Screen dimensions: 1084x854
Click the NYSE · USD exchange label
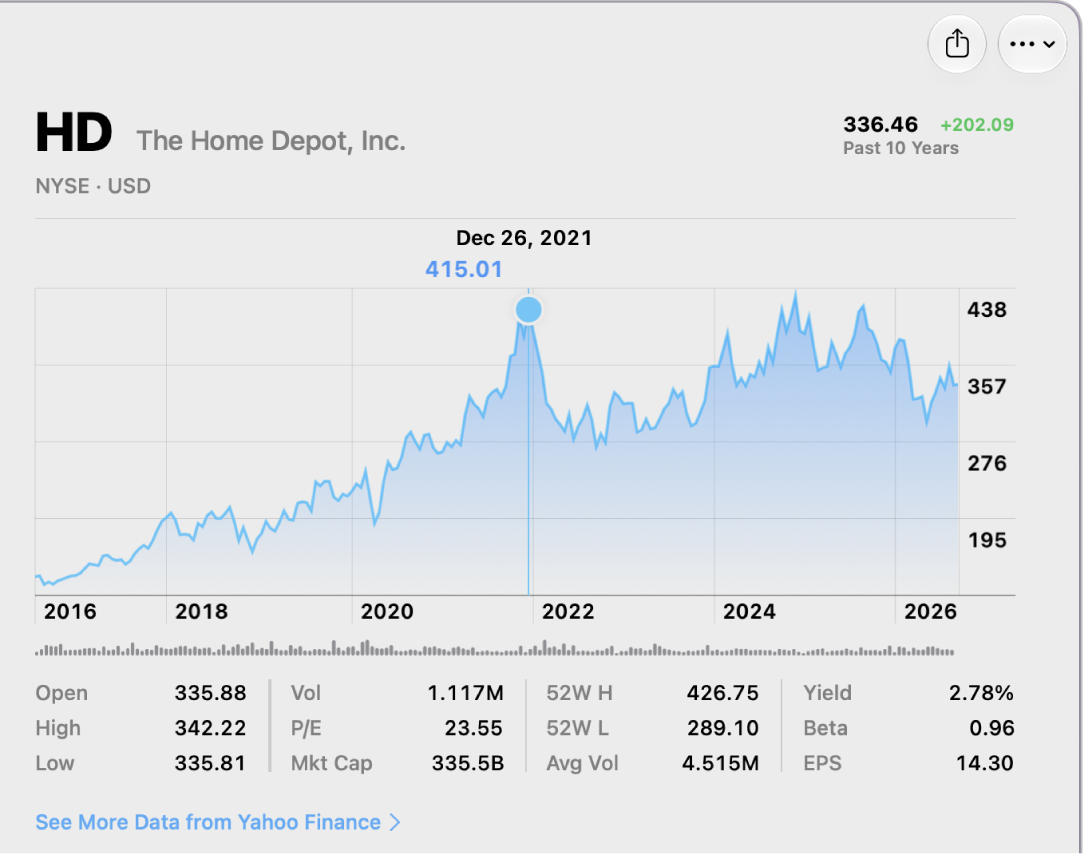point(93,187)
